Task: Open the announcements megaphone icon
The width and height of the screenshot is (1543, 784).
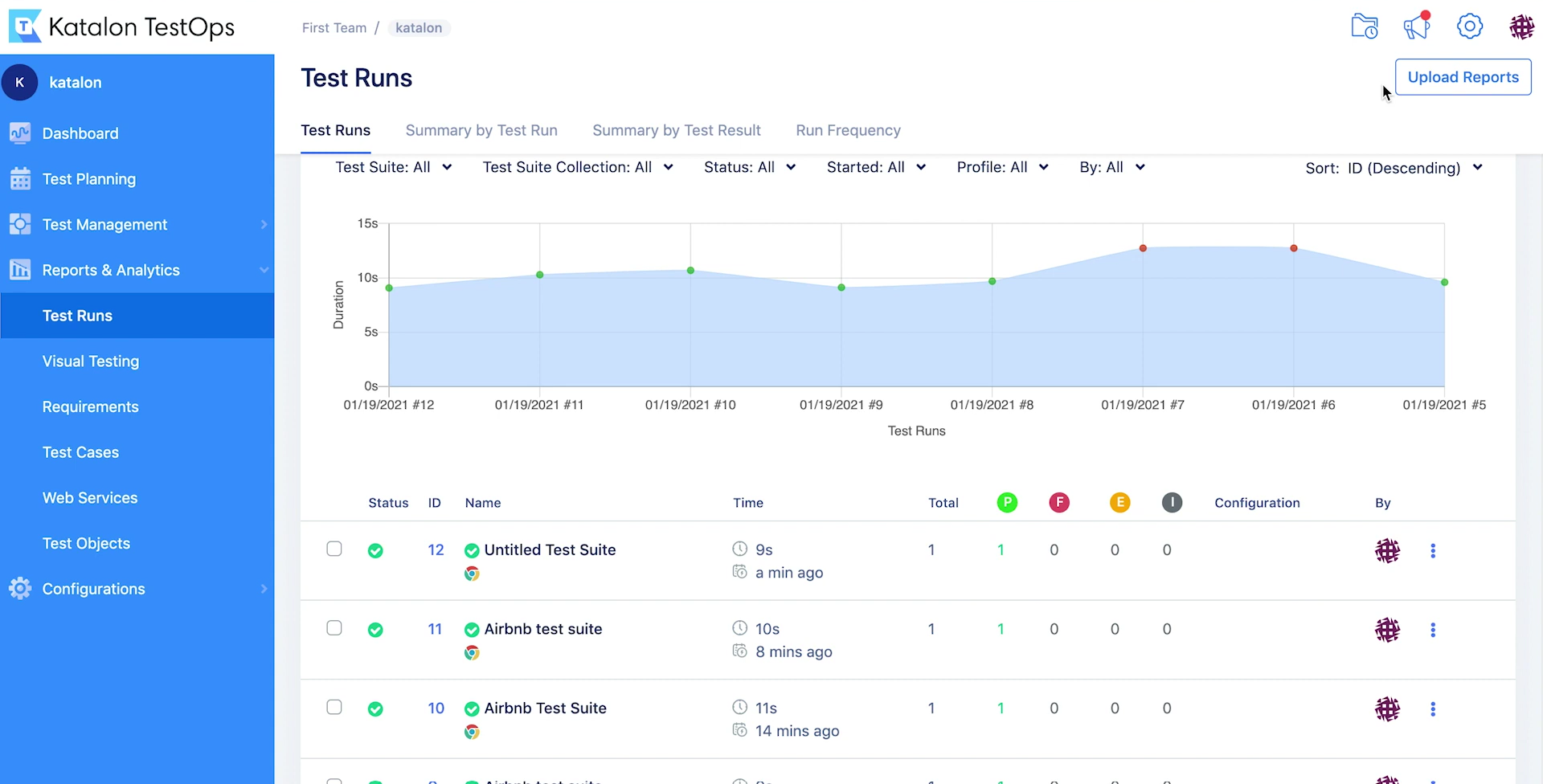Action: pos(1417,26)
